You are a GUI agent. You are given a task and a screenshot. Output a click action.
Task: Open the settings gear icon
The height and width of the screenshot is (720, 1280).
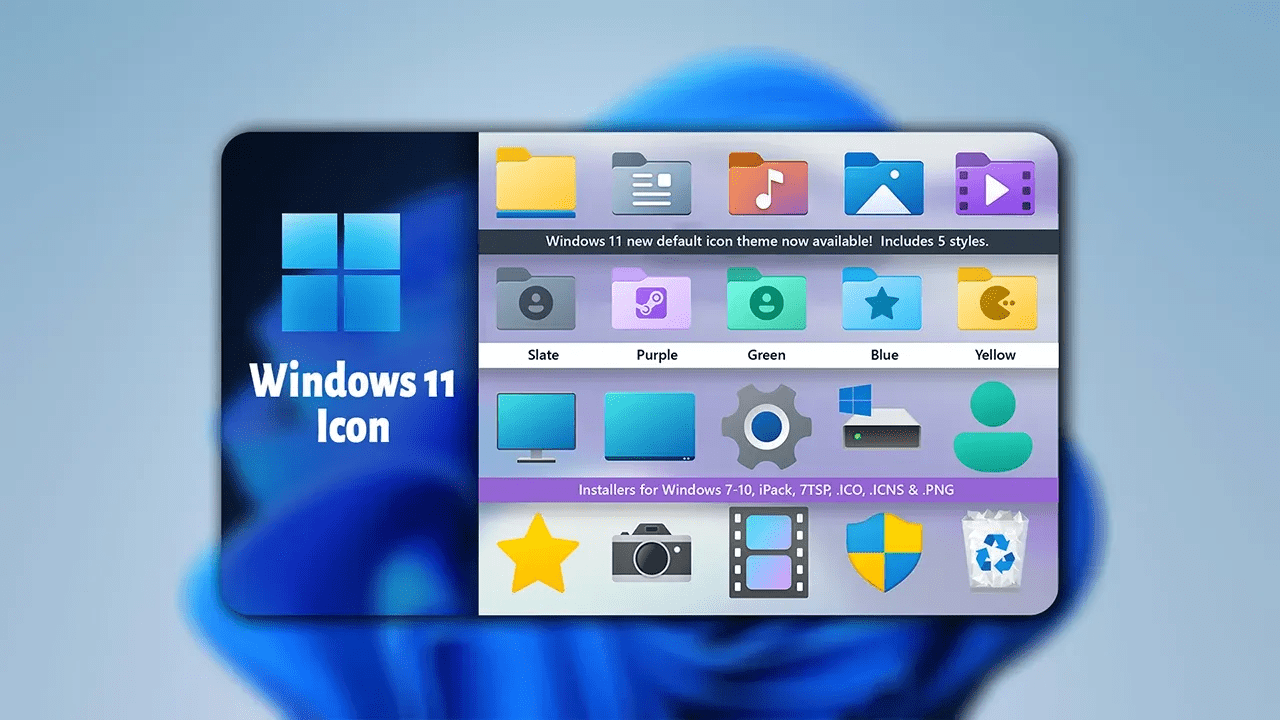coord(767,427)
